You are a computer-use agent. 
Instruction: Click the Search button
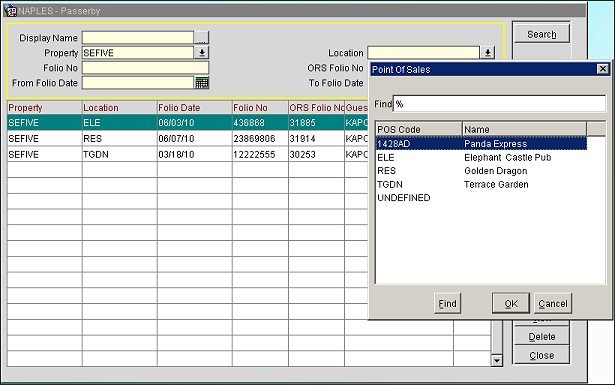(x=541, y=34)
